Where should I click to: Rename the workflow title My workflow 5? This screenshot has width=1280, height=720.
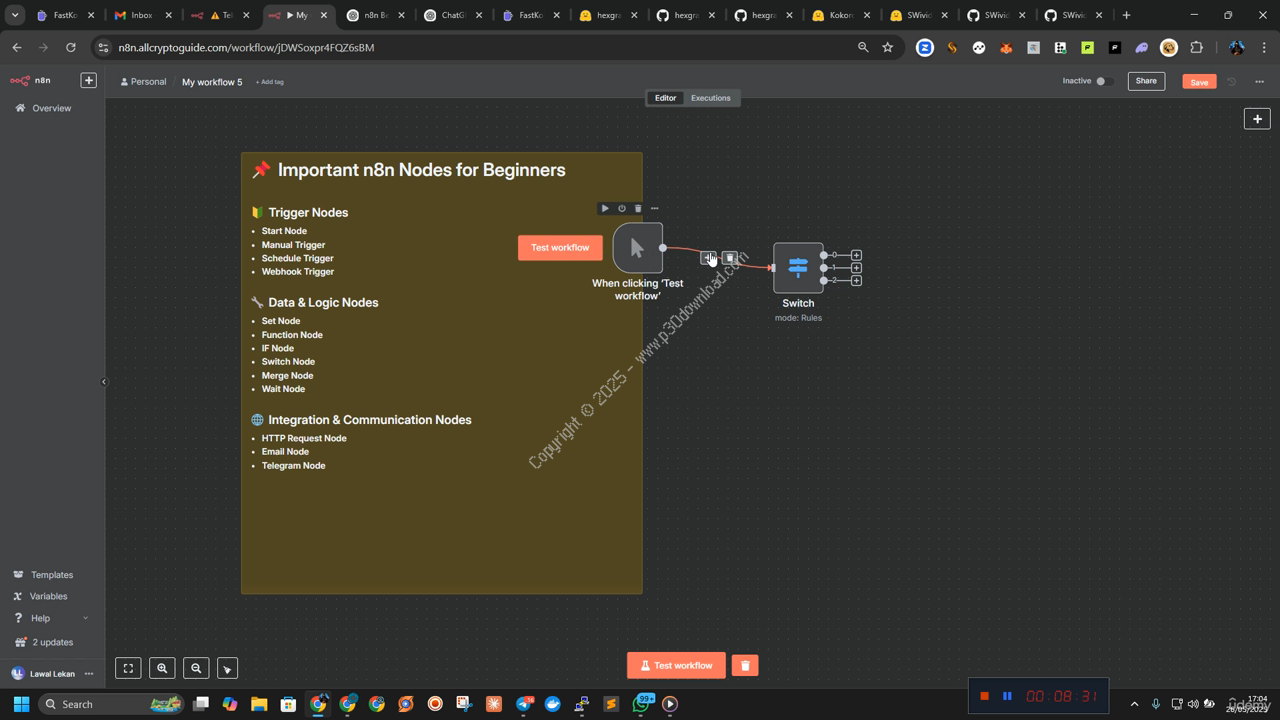click(x=212, y=82)
